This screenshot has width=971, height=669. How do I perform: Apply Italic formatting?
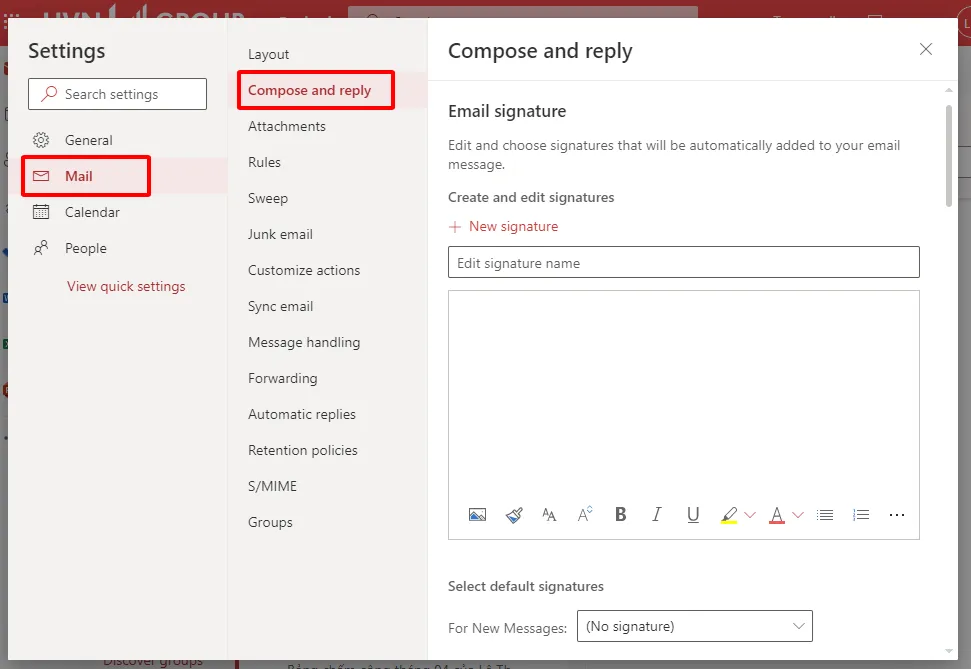tap(656, 514)
